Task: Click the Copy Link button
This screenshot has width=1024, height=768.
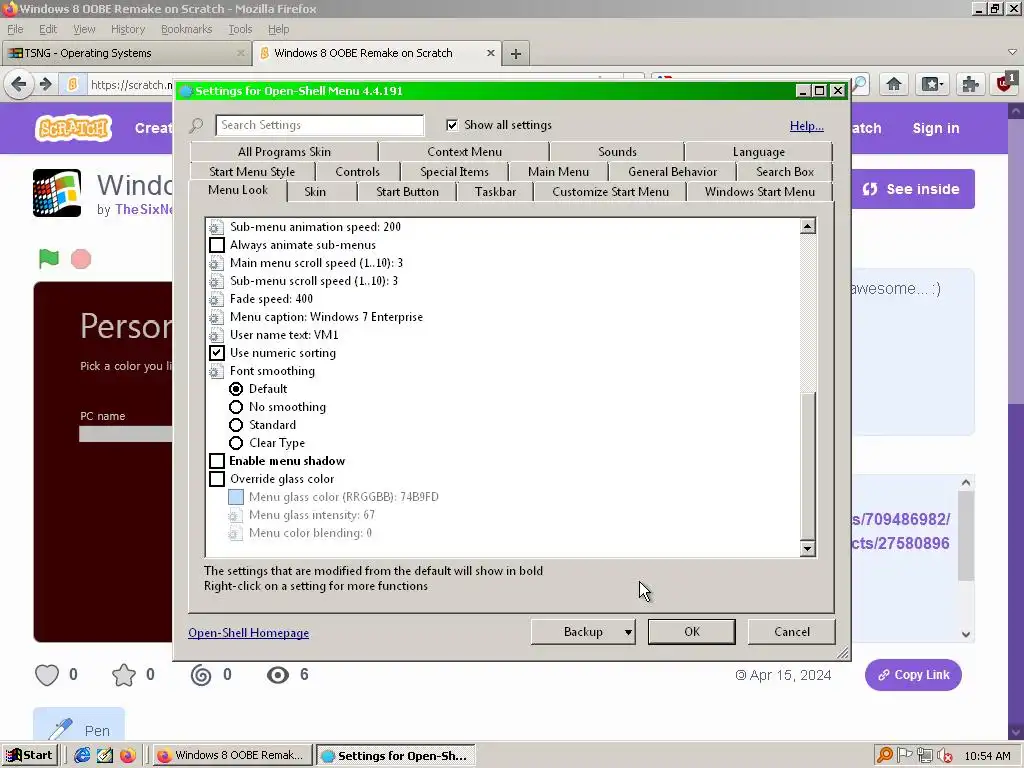Action: tap(913, 675)
